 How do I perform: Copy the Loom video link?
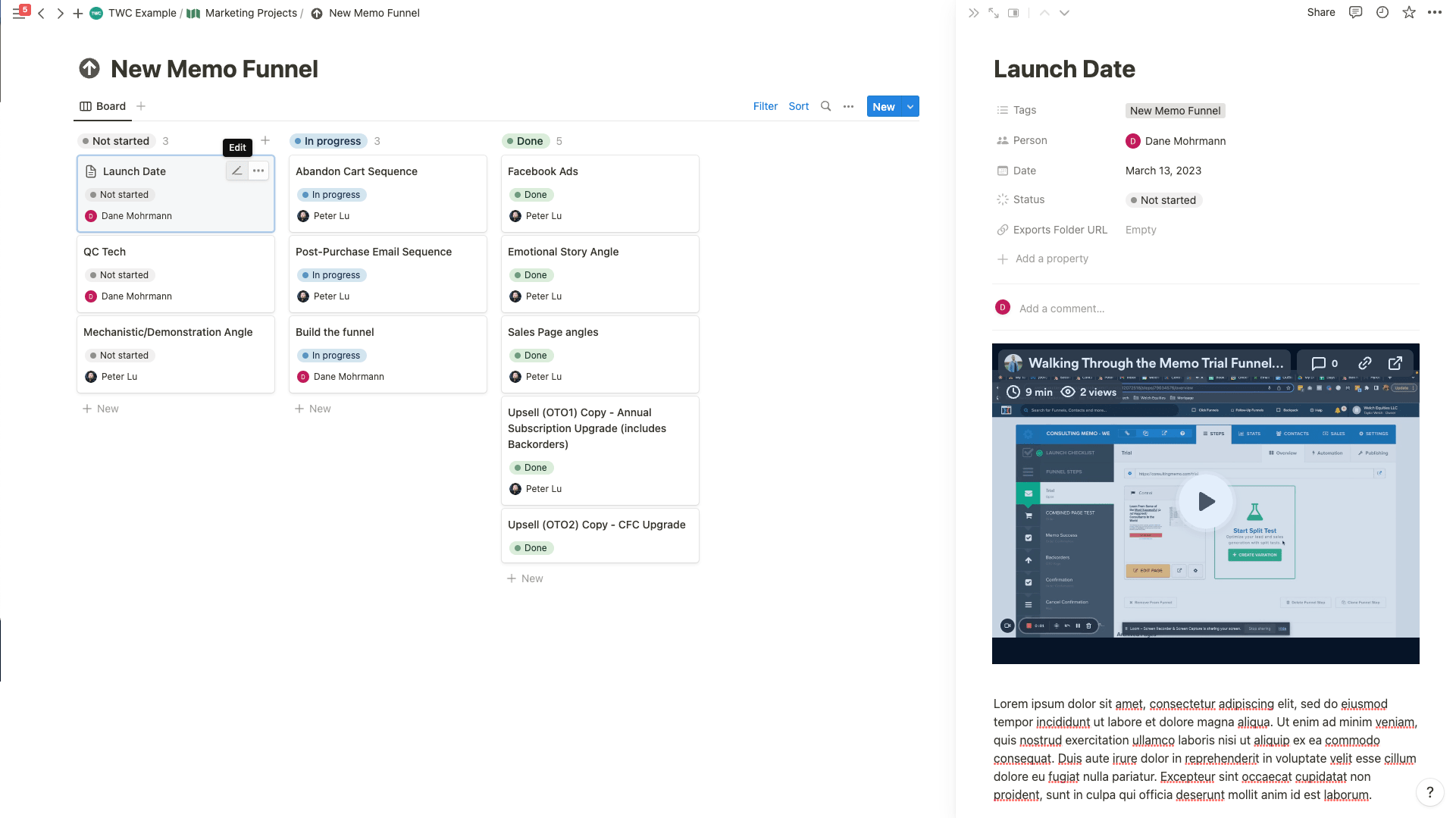click(1364, 363)
